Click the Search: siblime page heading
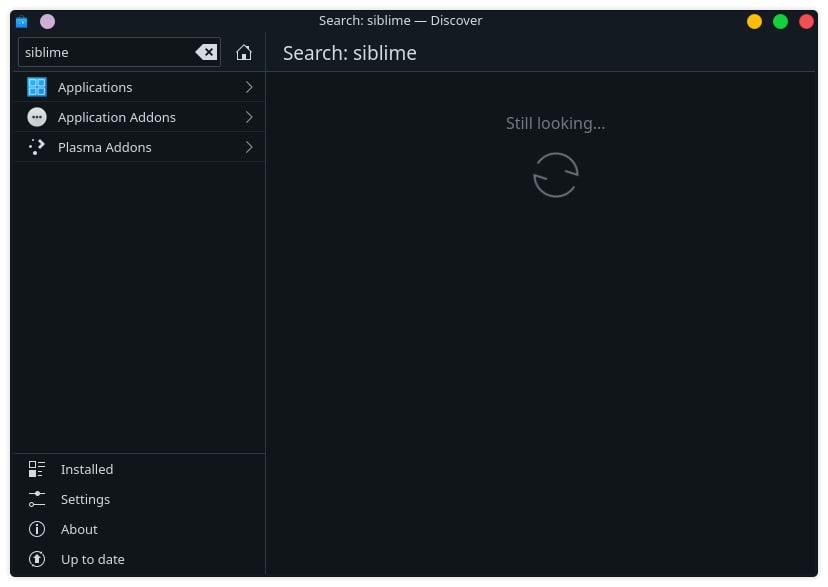This screenshot has height=587, width=828. [x=350, y=53]
